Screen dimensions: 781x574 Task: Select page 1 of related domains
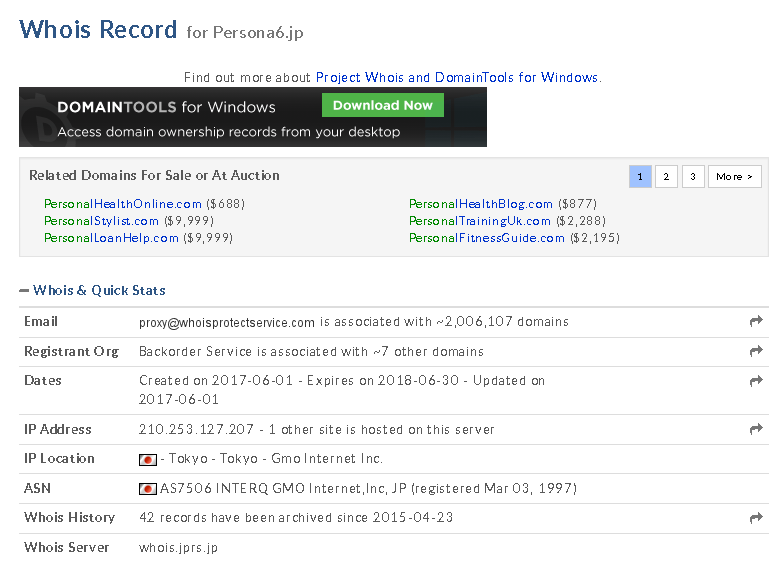tap(640, 176)
